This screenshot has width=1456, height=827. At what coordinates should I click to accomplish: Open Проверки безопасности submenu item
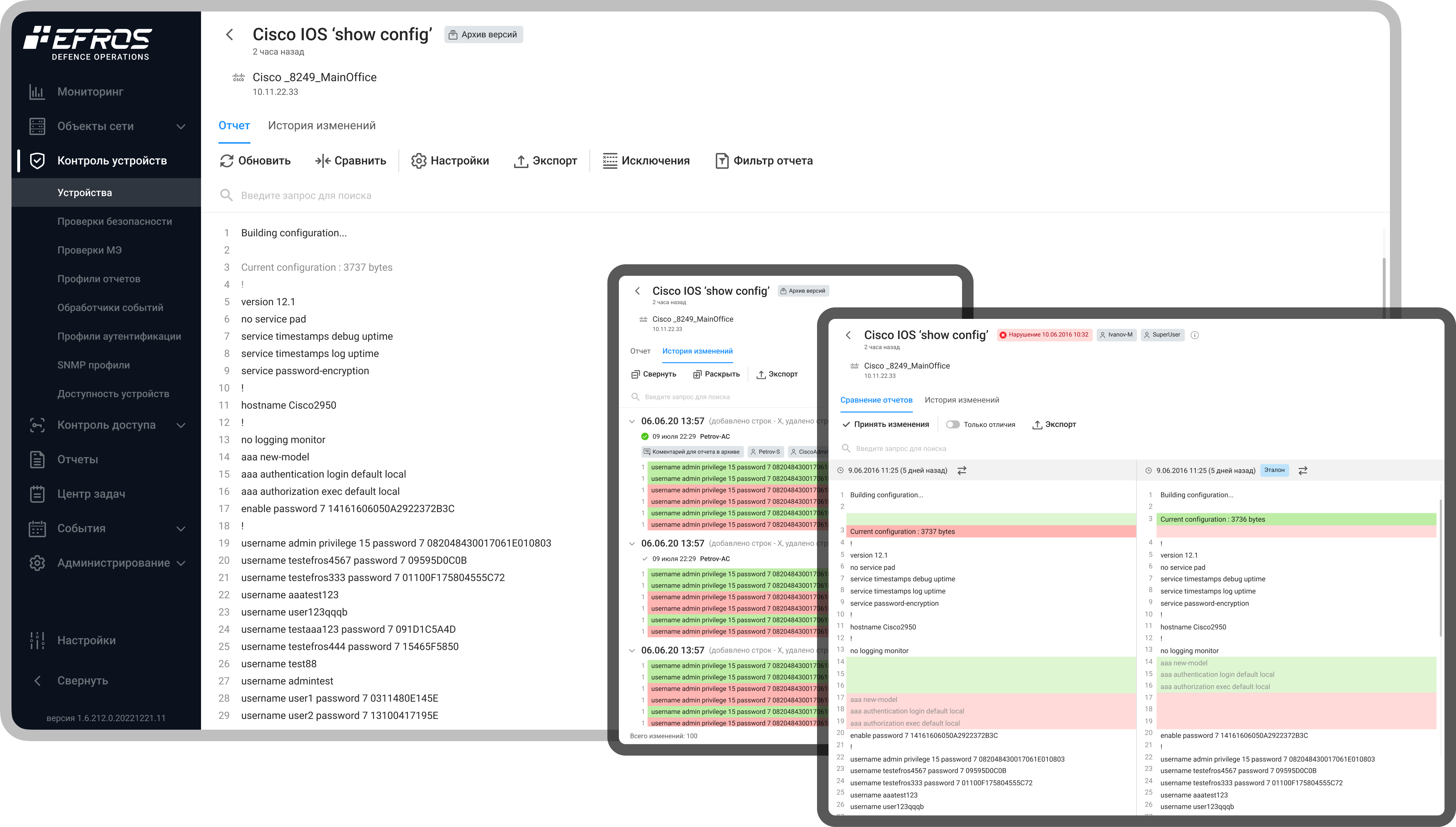click(x=115, y=222)
